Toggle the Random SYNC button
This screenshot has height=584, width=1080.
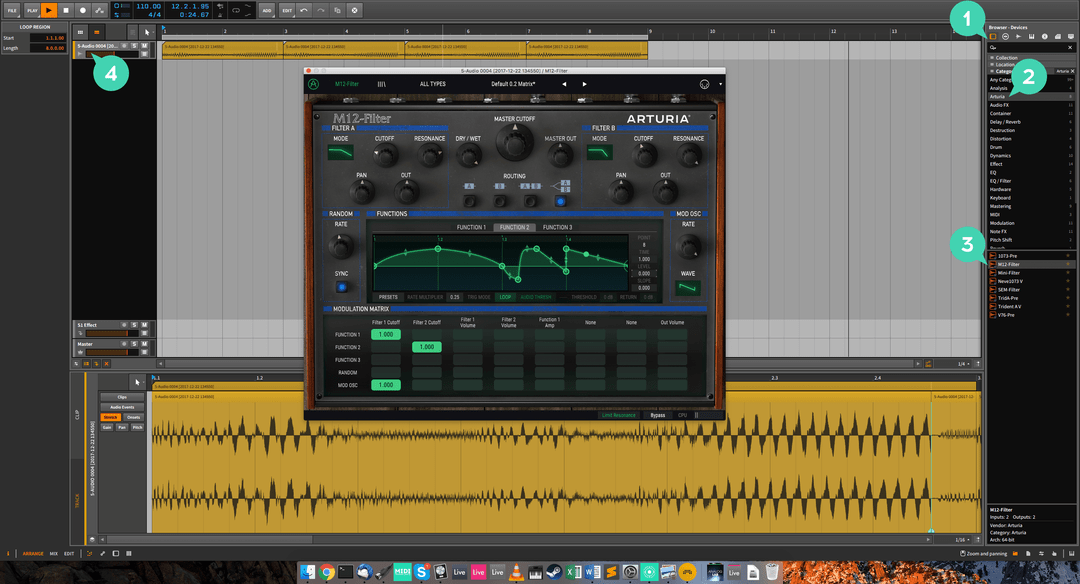341,286
